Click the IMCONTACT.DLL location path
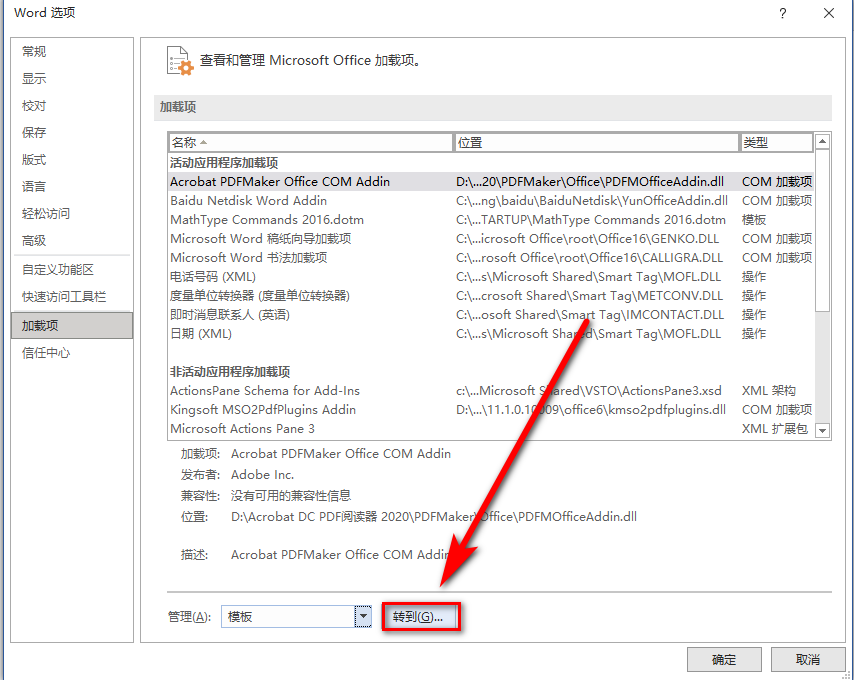This screenshot has width=854, height=680. pos(590,315)
